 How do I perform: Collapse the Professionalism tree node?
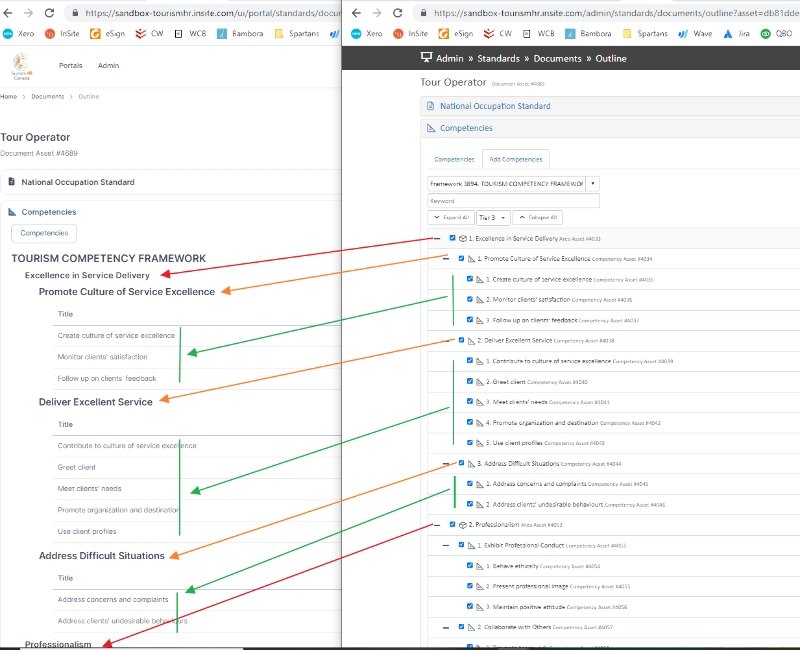pyautogui.click(x=436, y=524)
